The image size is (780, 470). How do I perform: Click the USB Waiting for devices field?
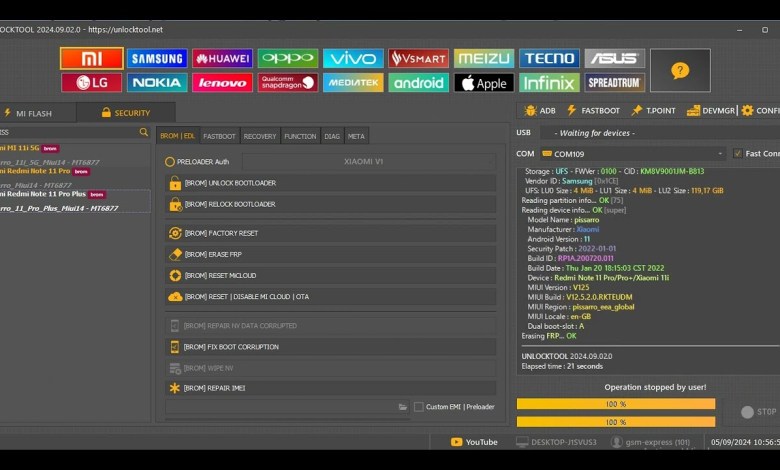click(660, 133)
